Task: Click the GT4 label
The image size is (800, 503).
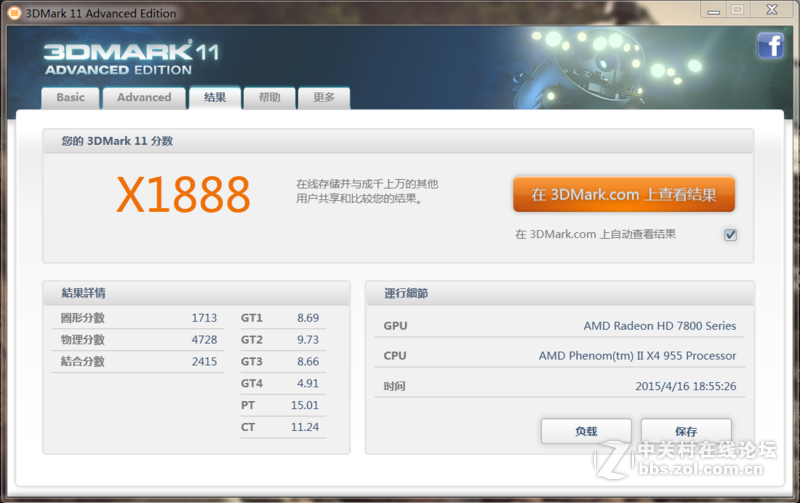Action: click(252, 383)
